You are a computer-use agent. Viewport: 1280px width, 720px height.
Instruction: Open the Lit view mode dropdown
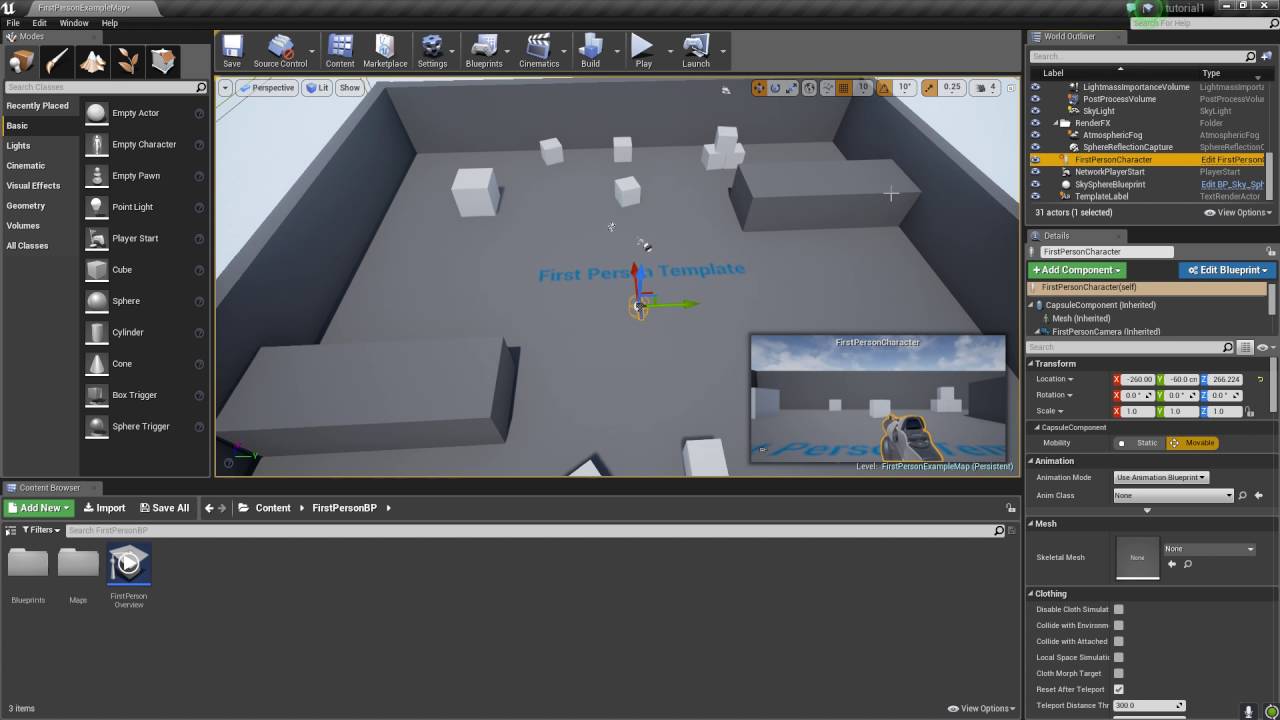[317, 88]
